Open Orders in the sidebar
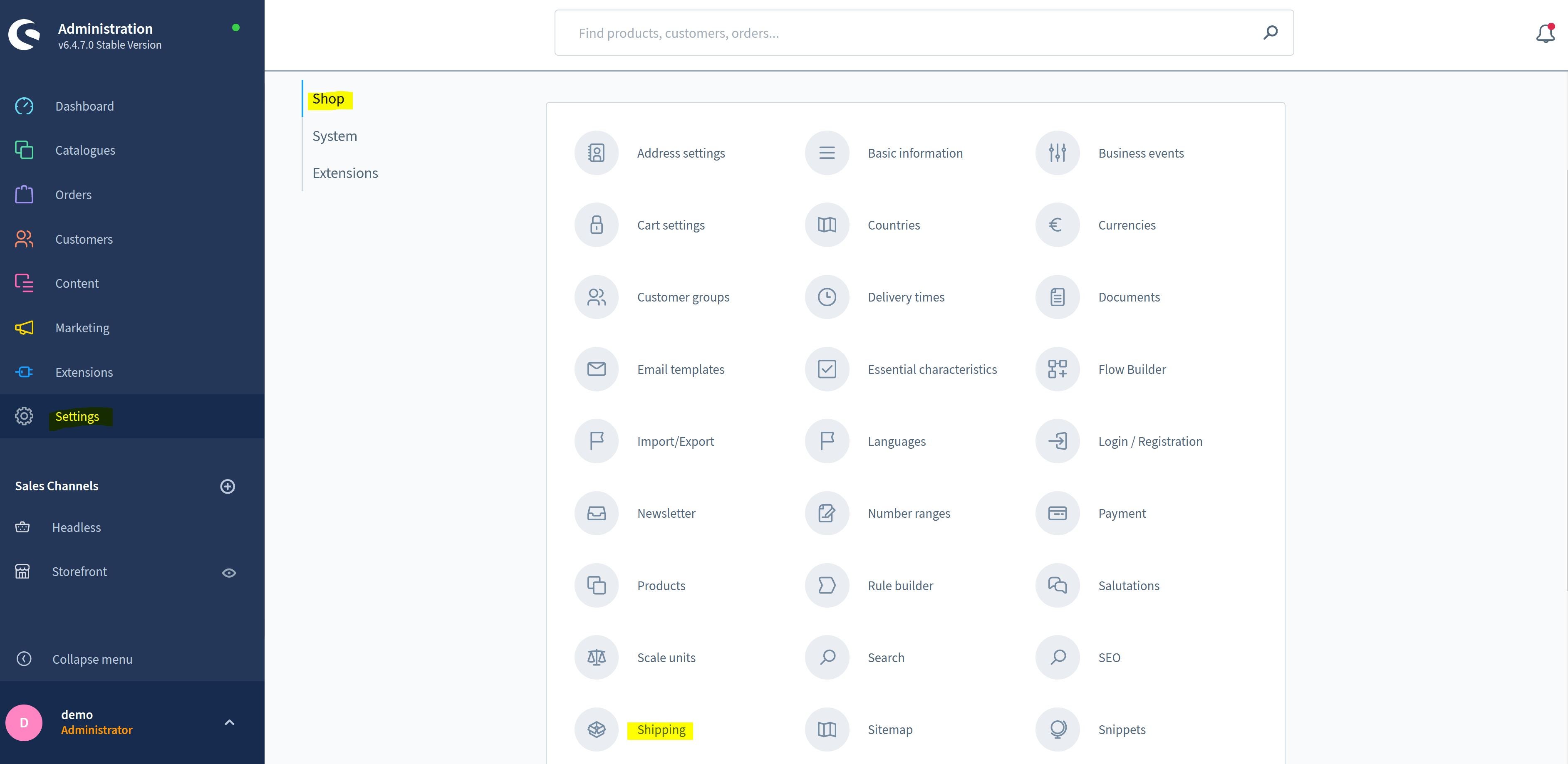Viewport: 1568px width, 764px height. coord(132,195)
